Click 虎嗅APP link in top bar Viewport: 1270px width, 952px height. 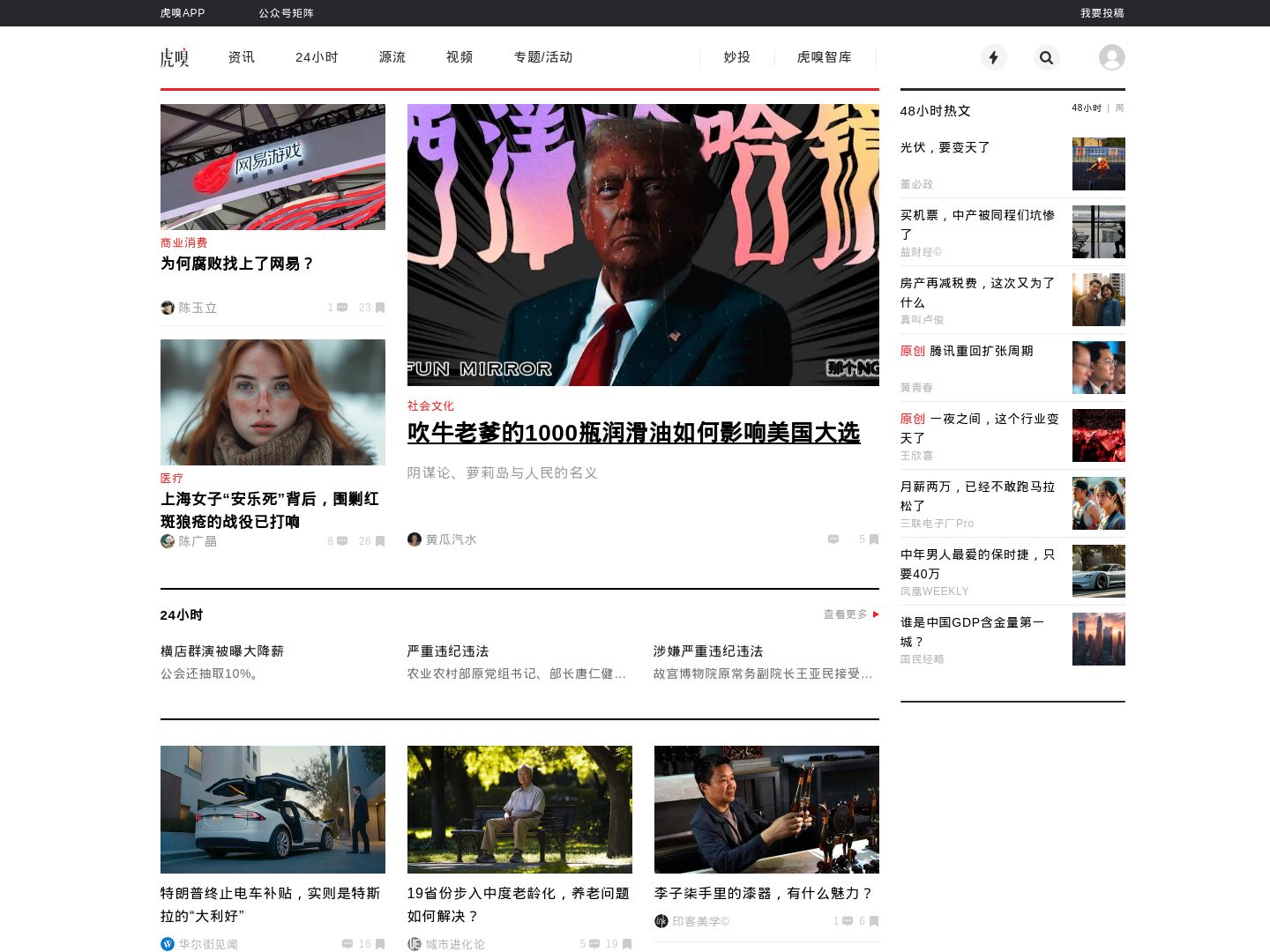183,13
